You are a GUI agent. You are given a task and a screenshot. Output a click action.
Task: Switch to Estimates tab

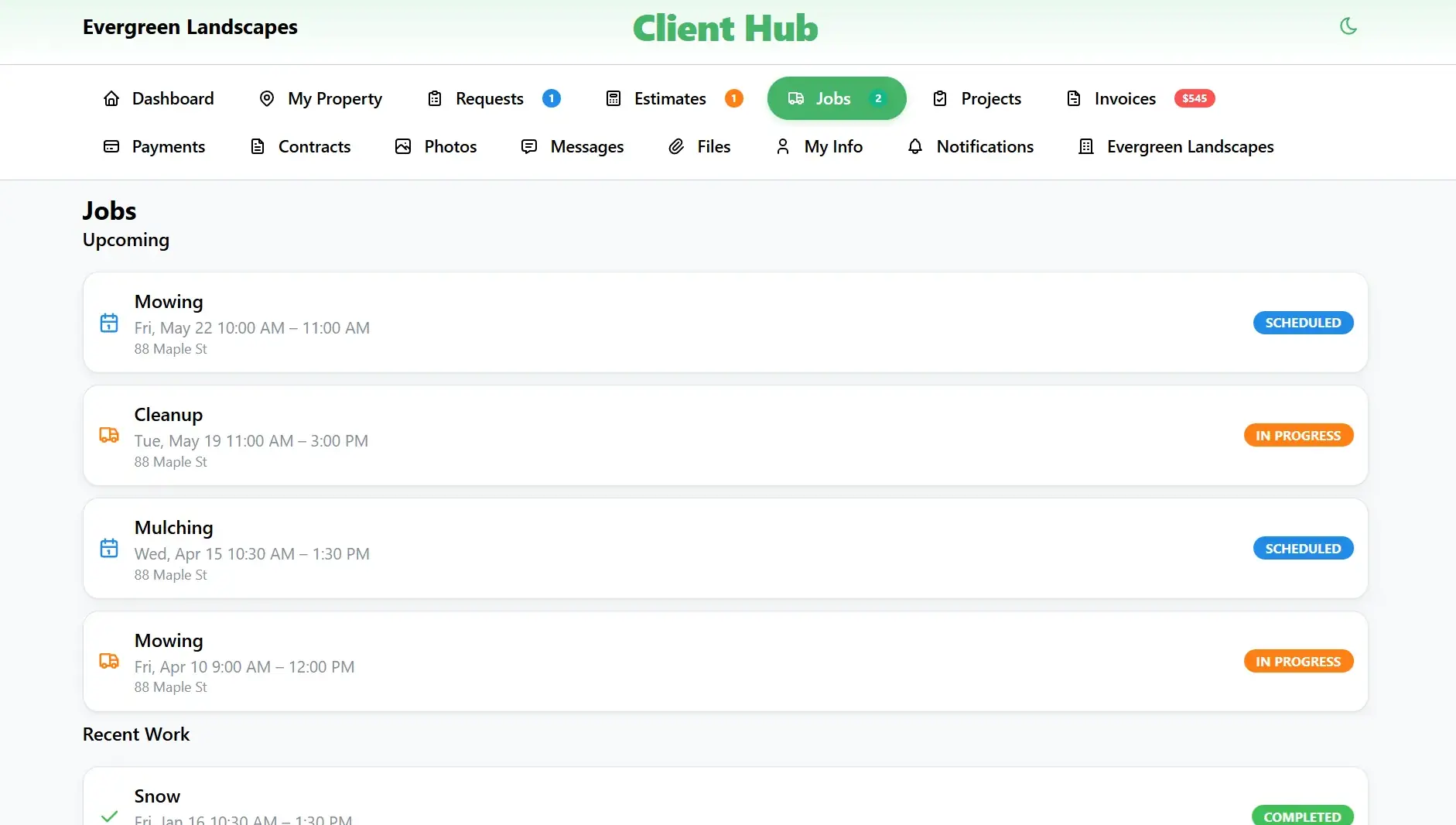click(x=674, y=98)
